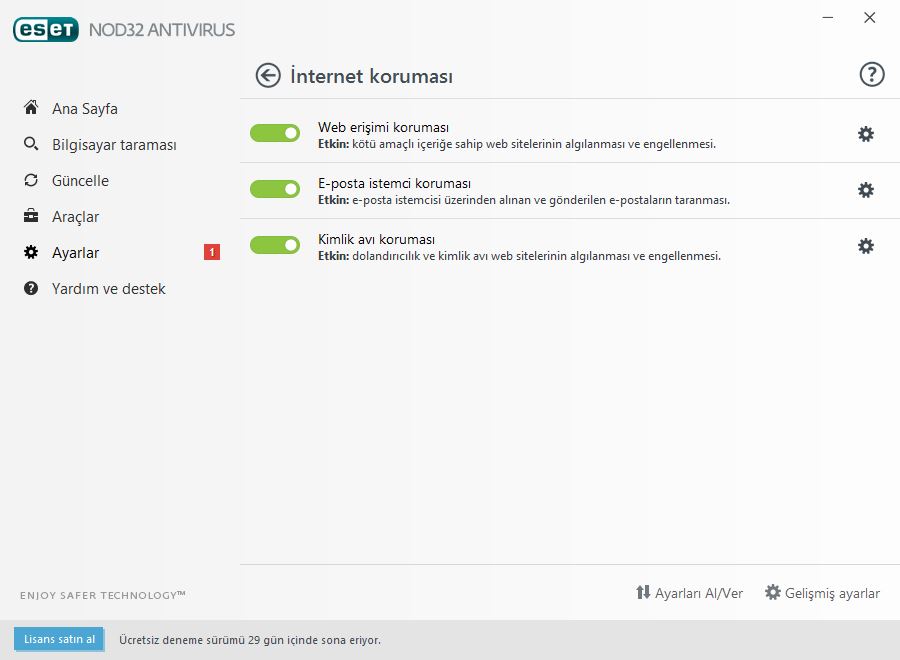Click the gear icon of Gelişmiş ayarlar
The width and height of the screenshot is (900, 660).
773,592
